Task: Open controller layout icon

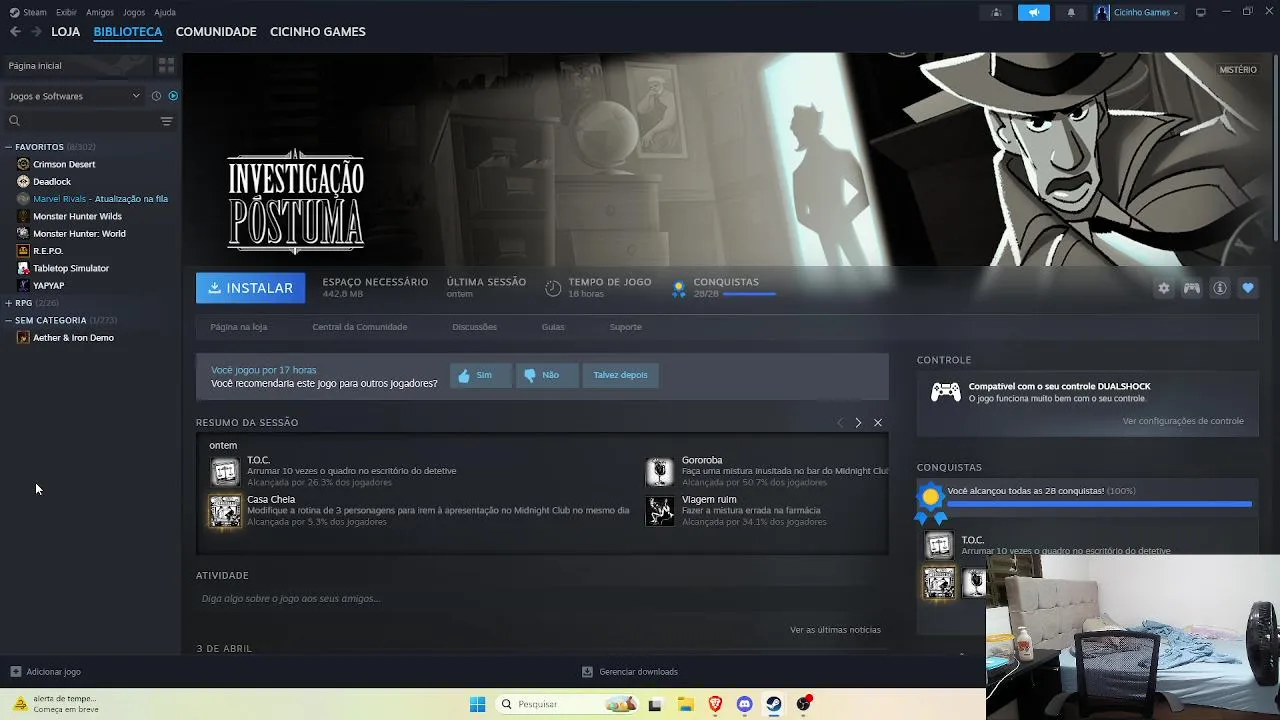Action: click(1191, 288)
